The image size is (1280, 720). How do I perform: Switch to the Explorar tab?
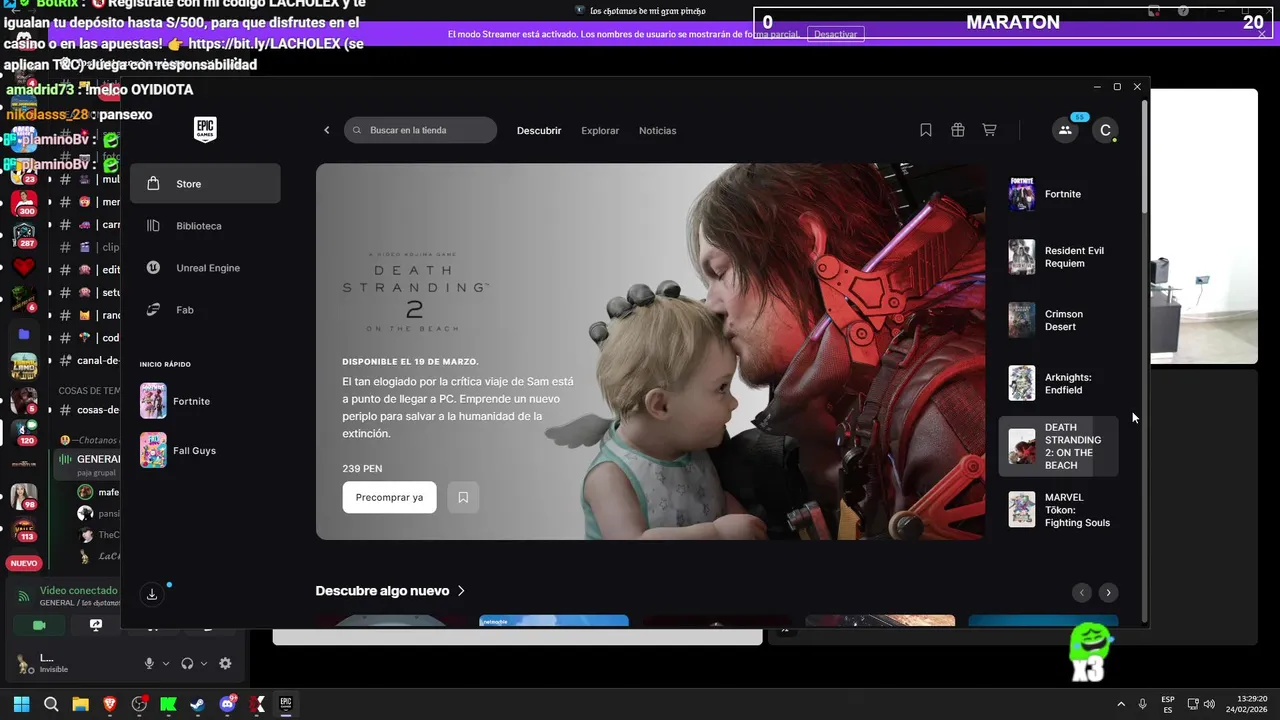(600, 130)
